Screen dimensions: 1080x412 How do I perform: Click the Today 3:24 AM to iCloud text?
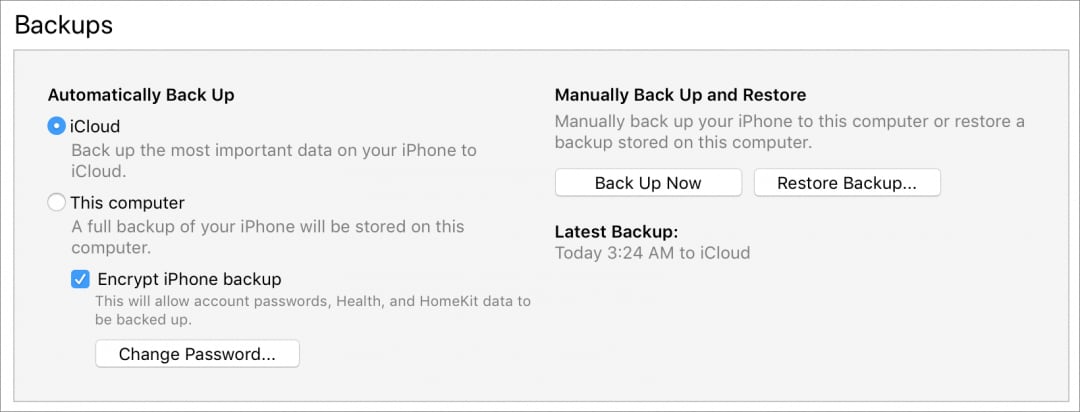coord(652,253)
